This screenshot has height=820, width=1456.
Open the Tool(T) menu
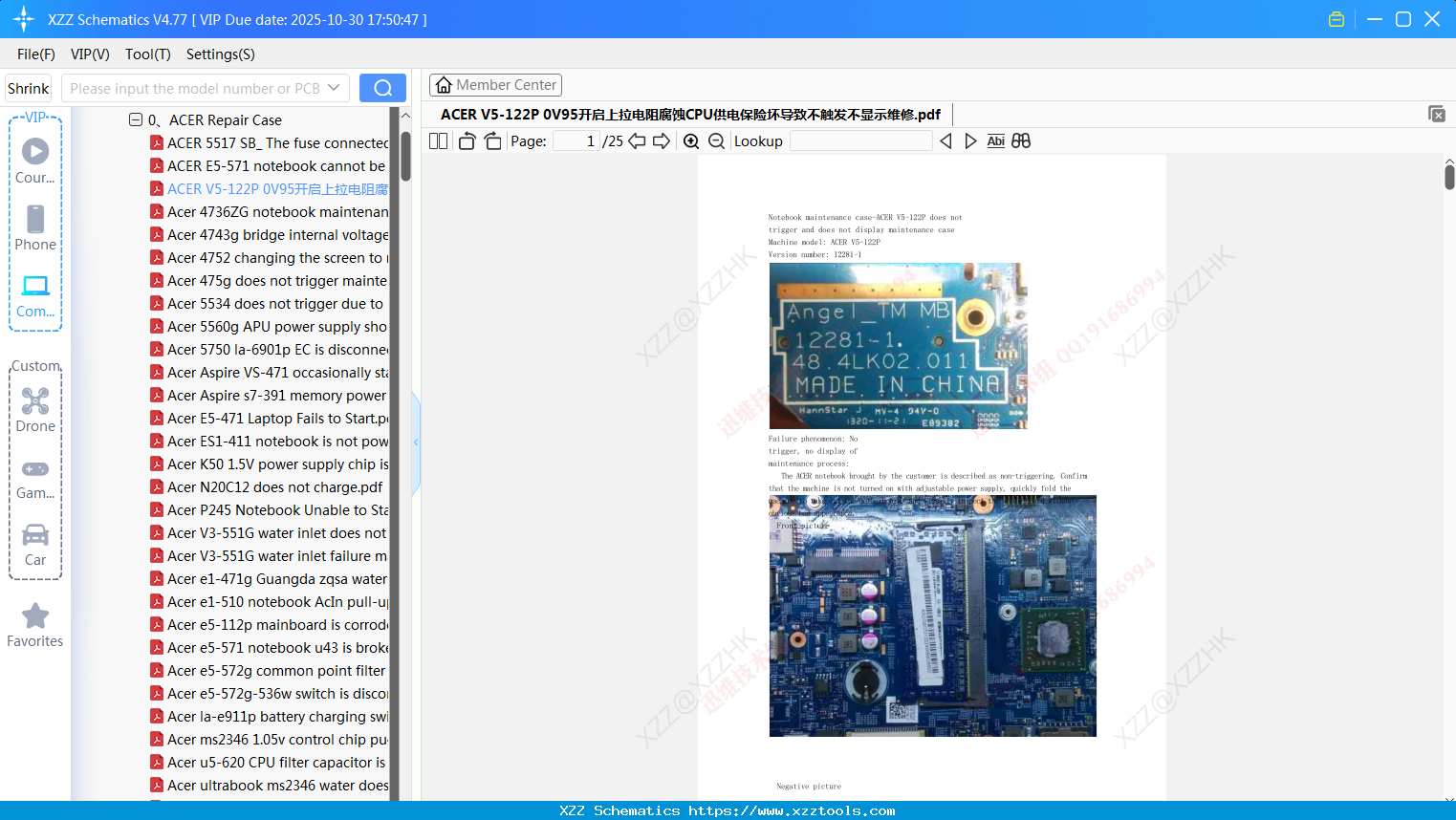pyautogui.click(x=148, y=54)
